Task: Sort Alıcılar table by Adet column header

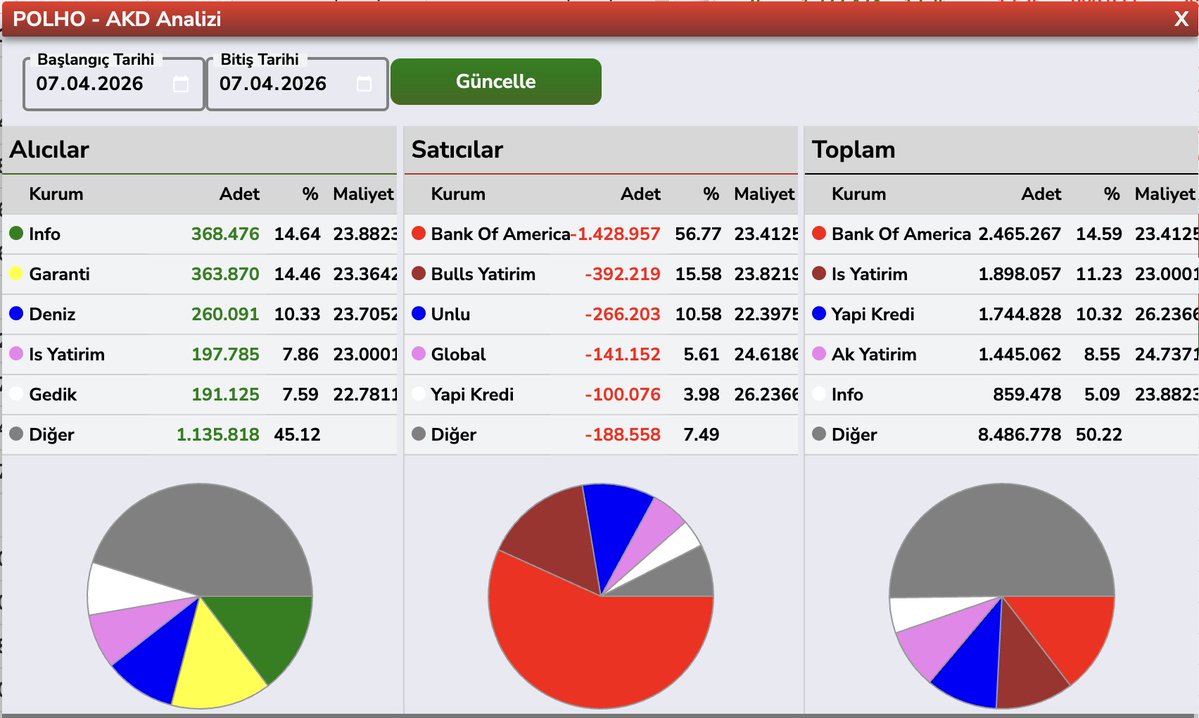Action: coord(239,194)
